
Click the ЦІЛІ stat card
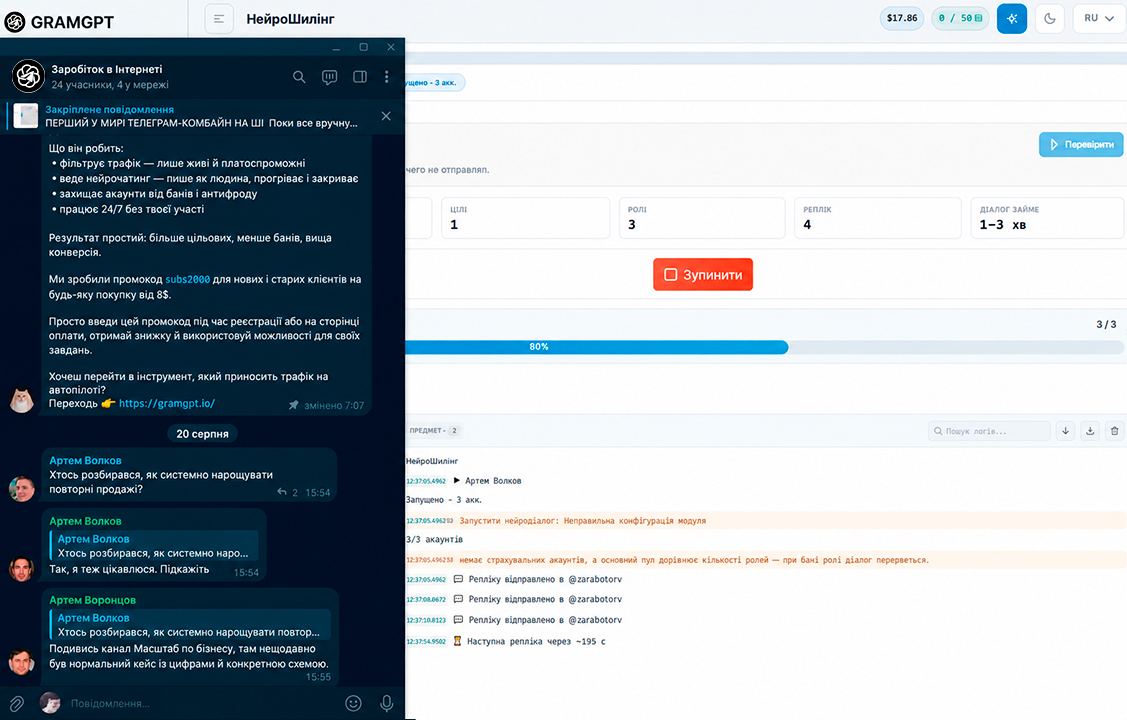pos(525,218)
